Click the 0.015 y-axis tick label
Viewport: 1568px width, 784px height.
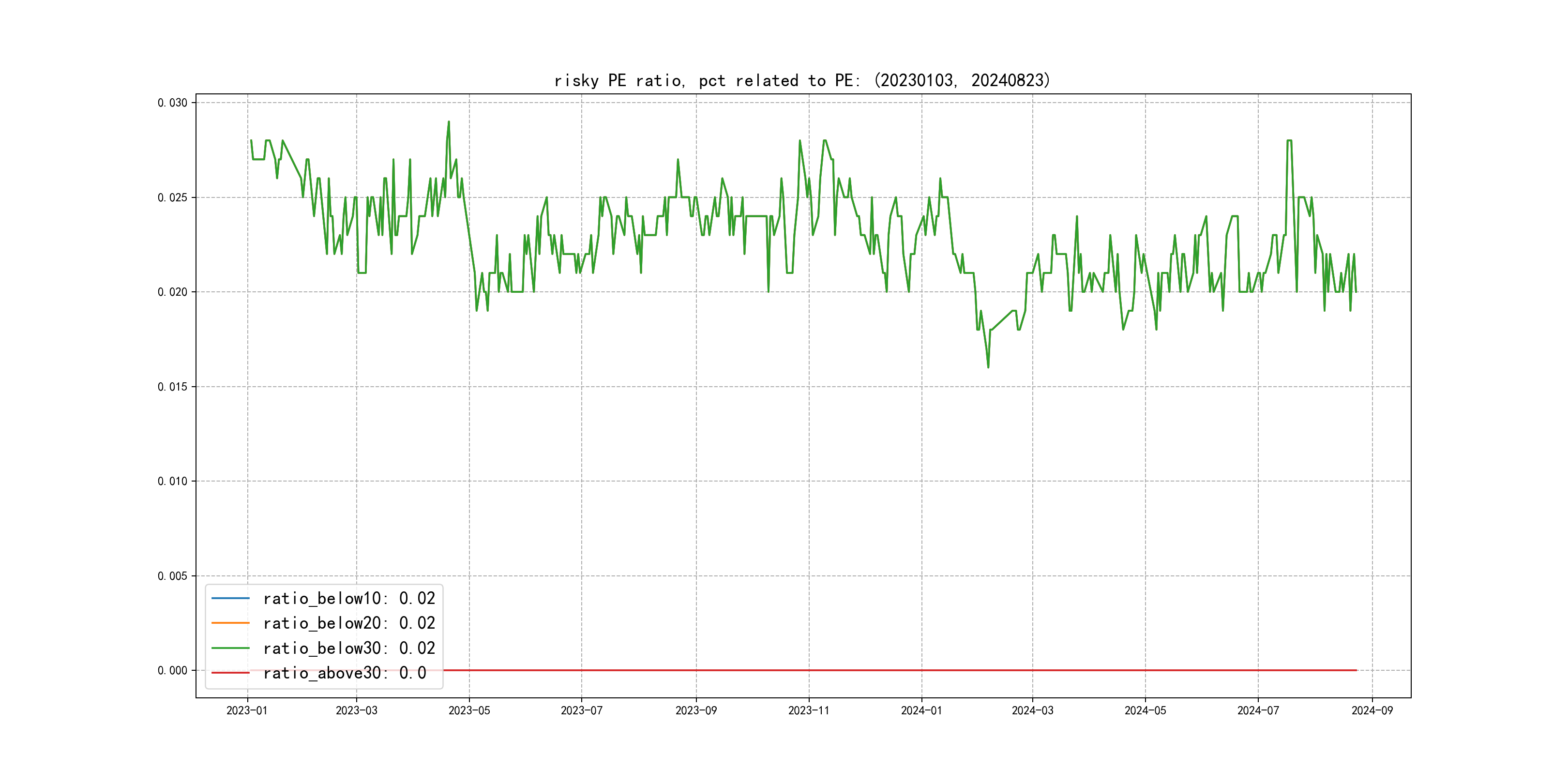[172, 387]
